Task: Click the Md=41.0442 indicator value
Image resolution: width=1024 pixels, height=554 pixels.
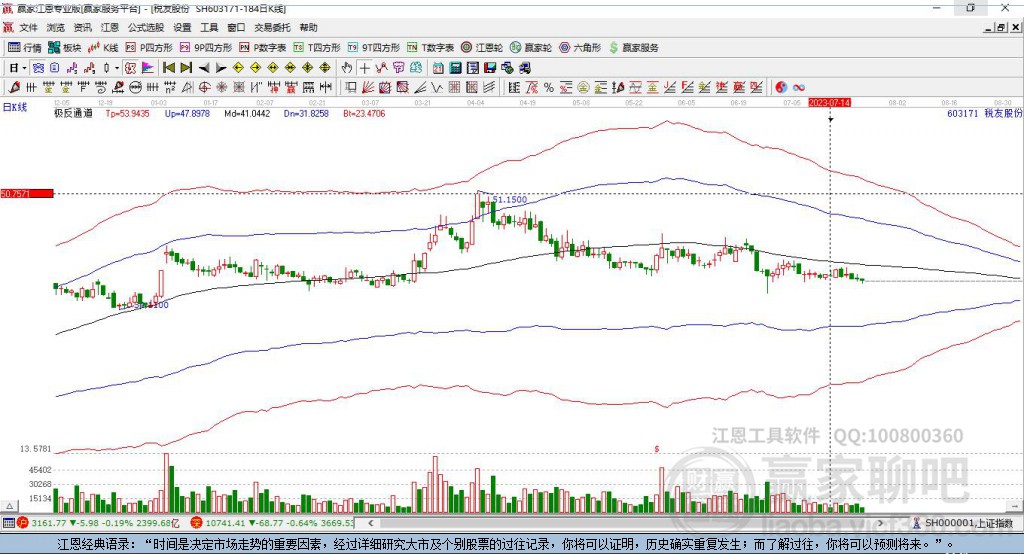Action: [247, 114]
